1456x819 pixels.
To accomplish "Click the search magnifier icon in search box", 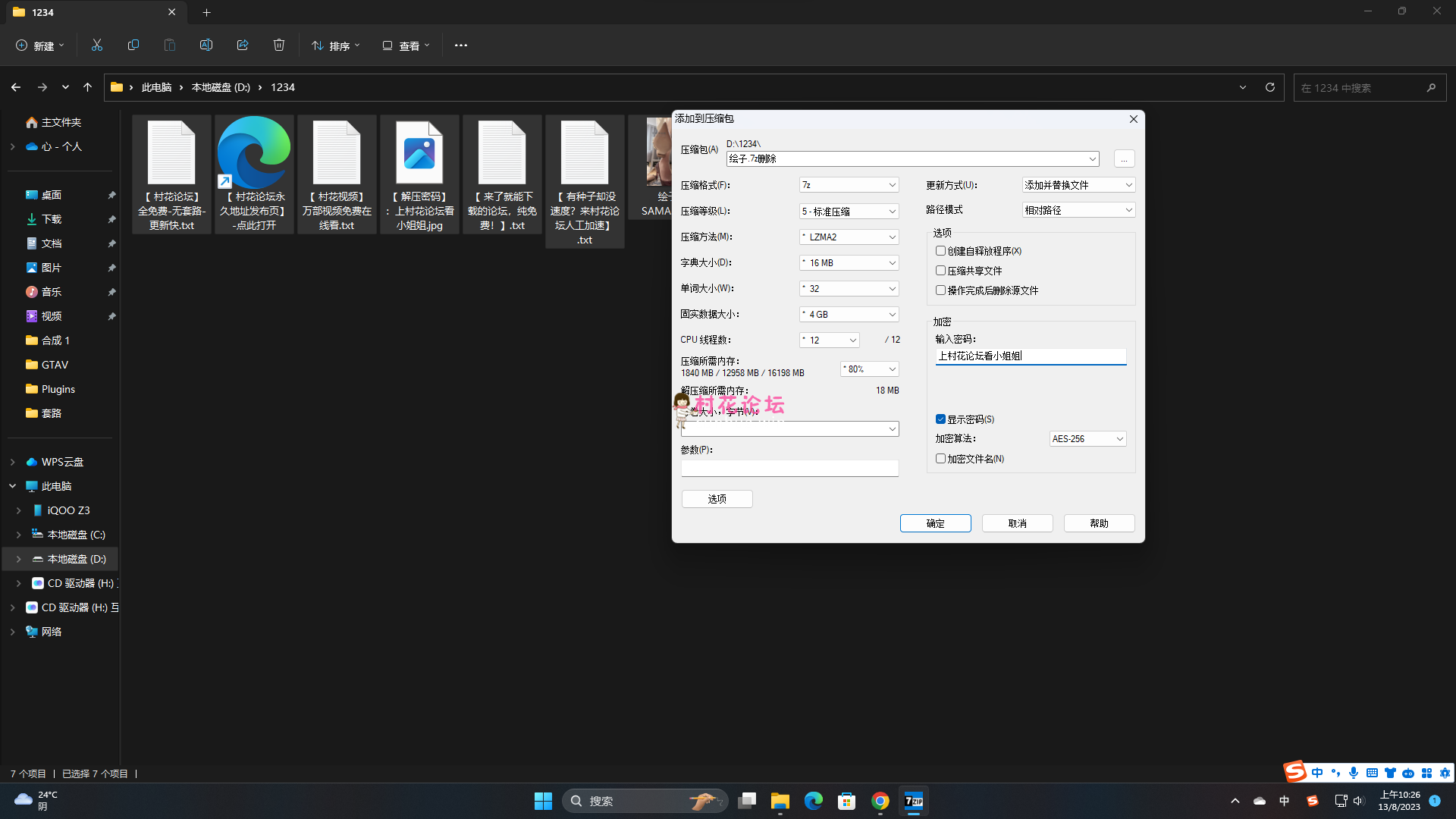I will coord(1431,88).
